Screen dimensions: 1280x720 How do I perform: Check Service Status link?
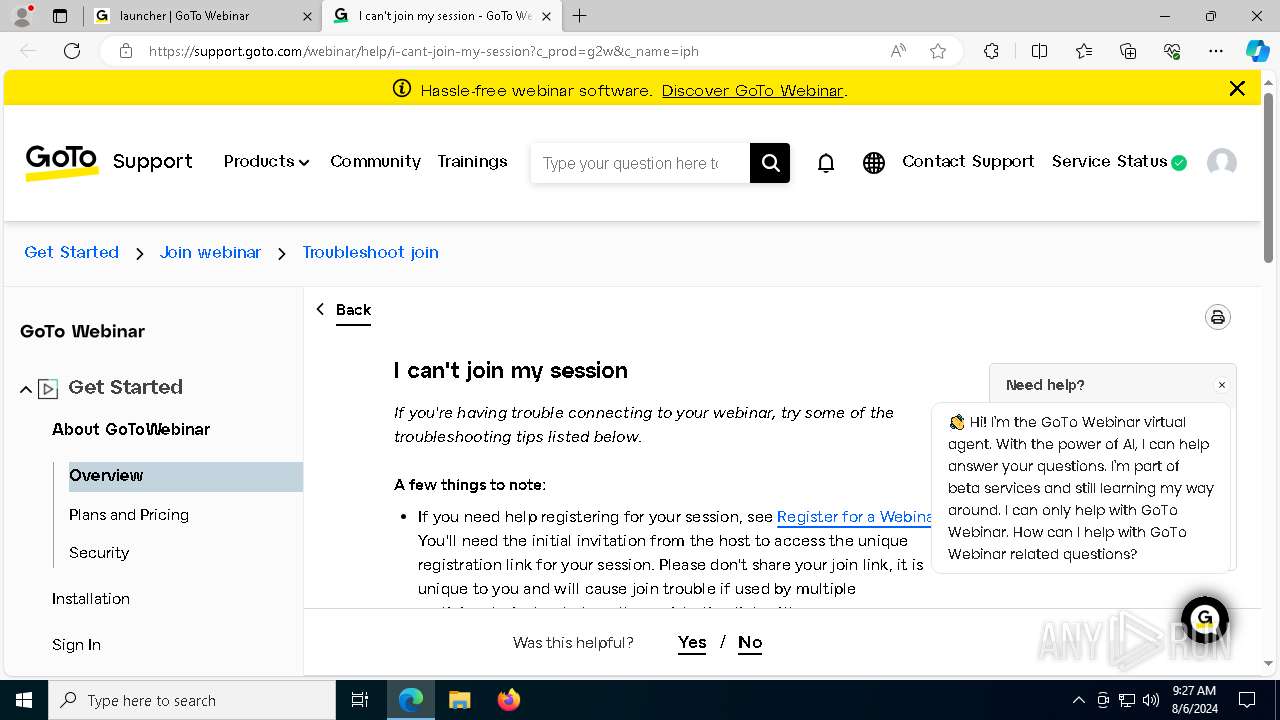pos(1119,161)
